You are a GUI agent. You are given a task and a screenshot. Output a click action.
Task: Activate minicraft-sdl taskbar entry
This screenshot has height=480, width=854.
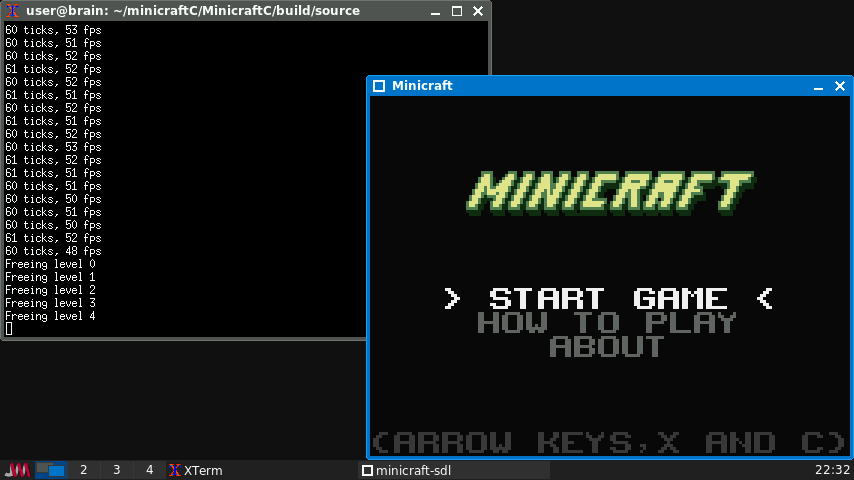coord(455,470)
